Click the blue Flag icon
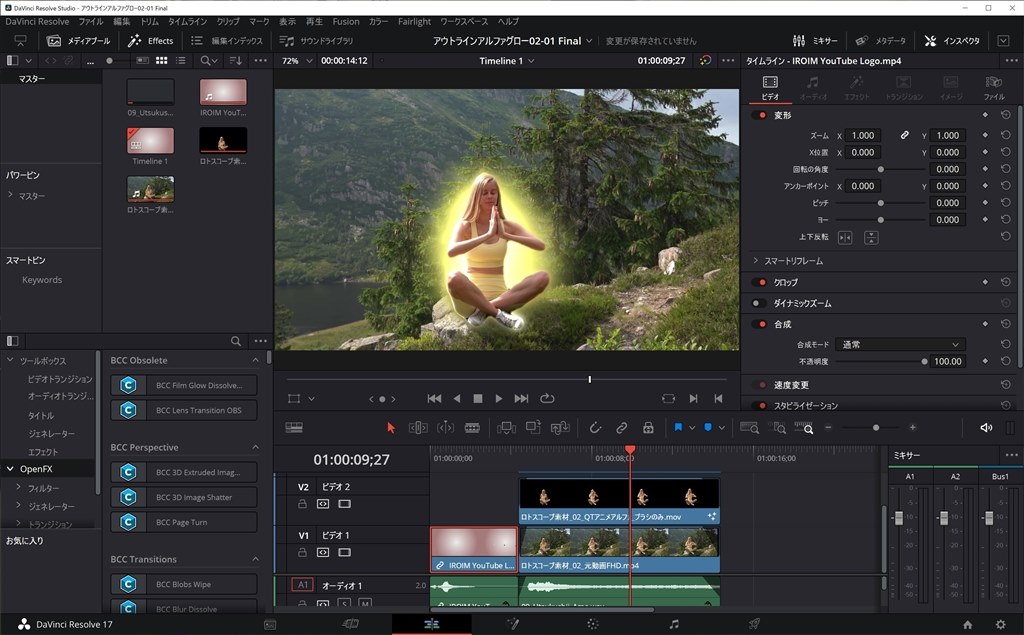The height and width of the screenshot is (635, 1024). pyautogui.click(x=678, y=427)
